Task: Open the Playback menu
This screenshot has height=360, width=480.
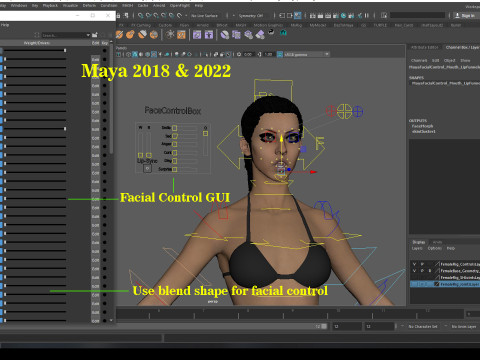Action: pyautogui.click(x=50, y=5)
